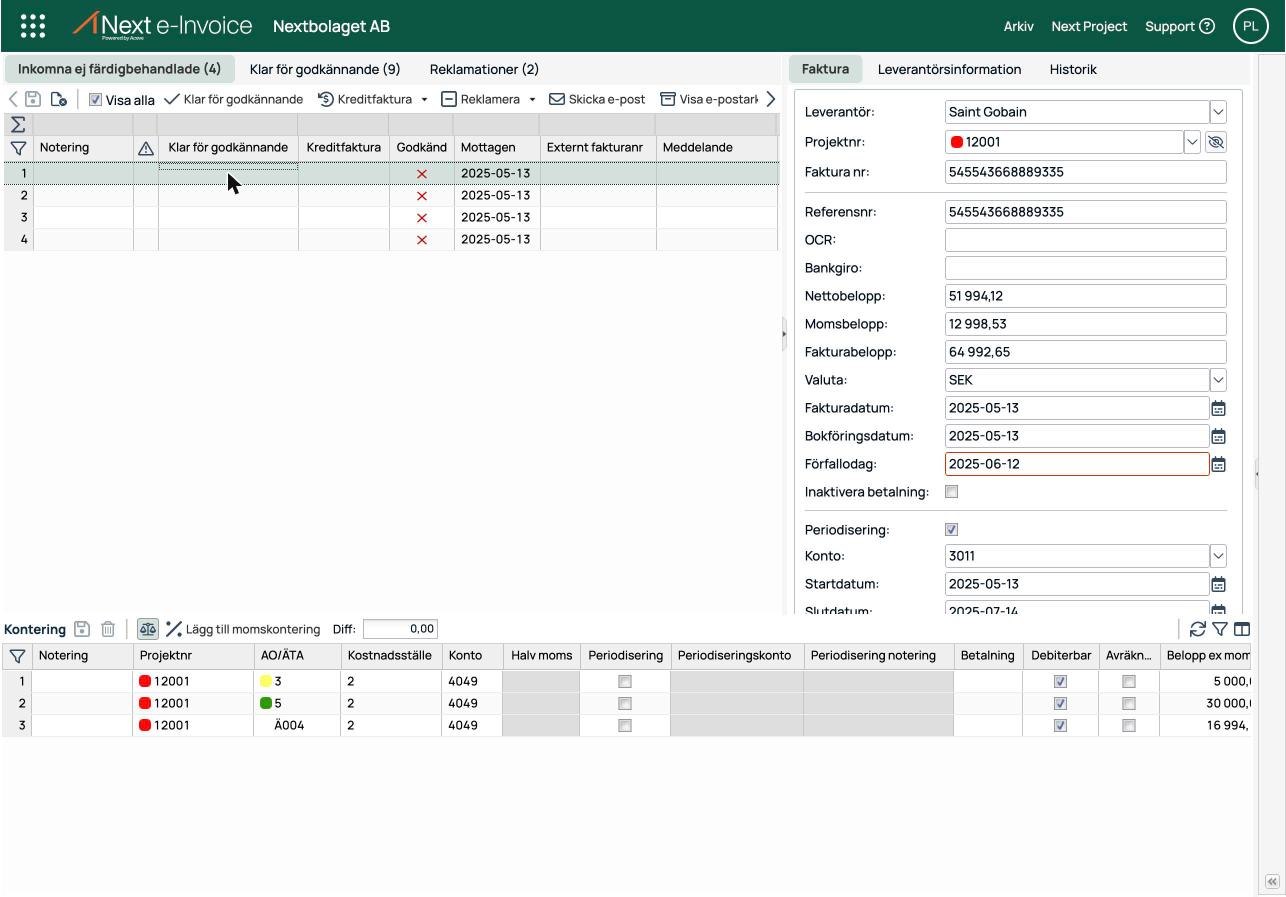
Task: Toggle Inaktivera betalning checkbox
Action: click(952, 492)
